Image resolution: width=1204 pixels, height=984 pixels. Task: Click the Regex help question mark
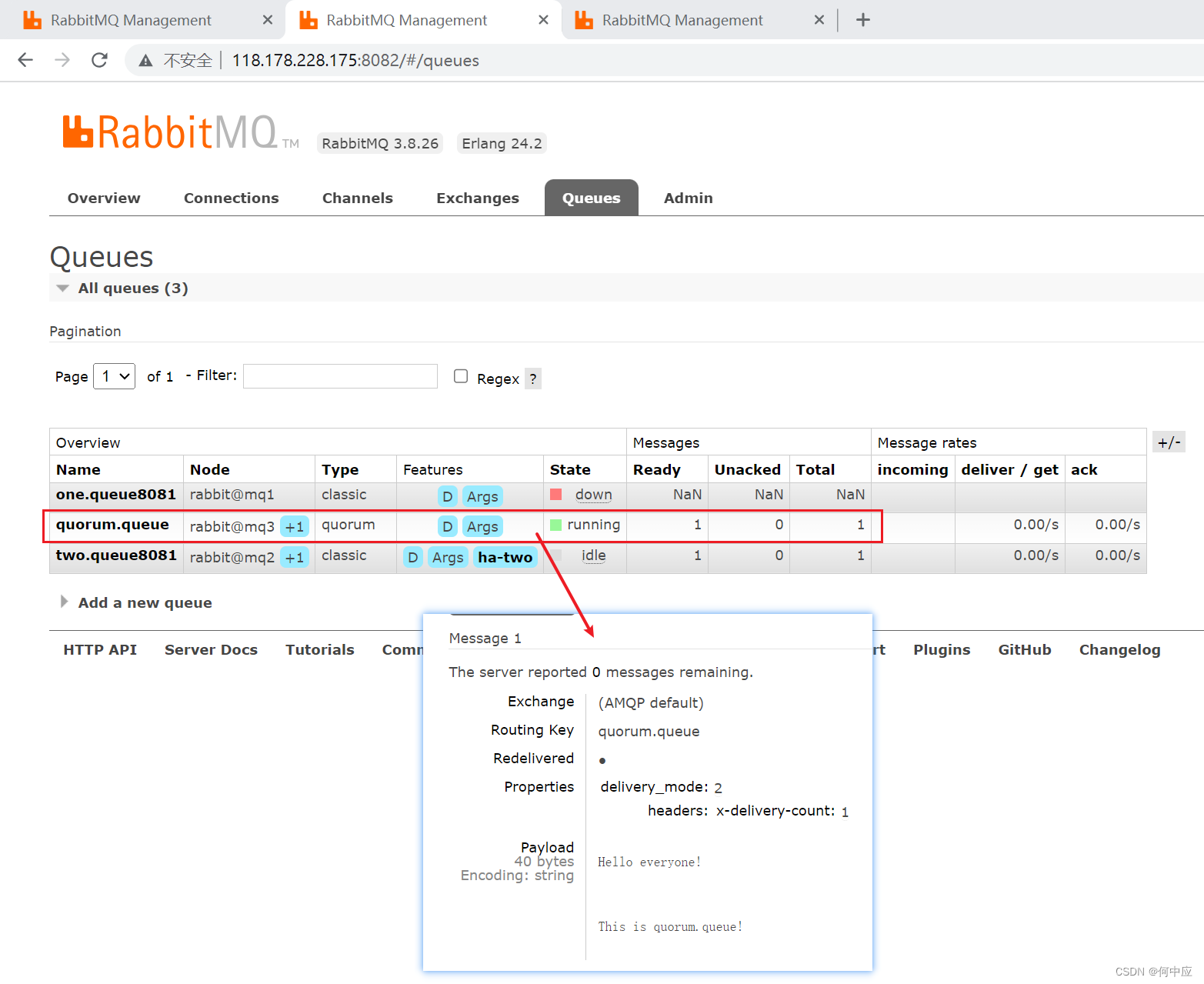[x=533, y=379]
